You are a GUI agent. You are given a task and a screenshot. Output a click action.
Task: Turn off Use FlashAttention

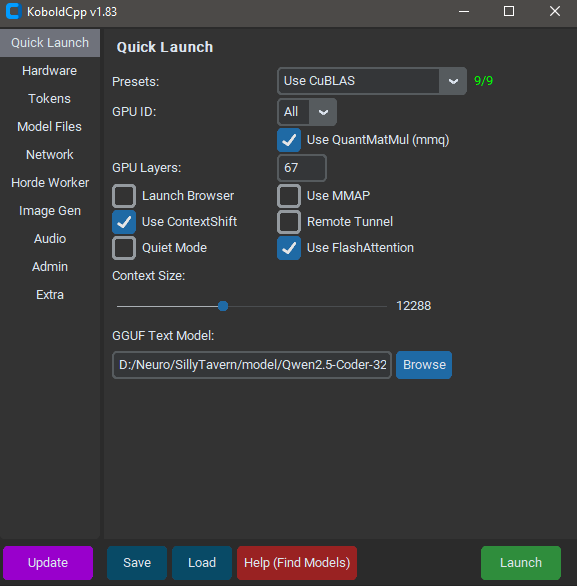[289, 248]
